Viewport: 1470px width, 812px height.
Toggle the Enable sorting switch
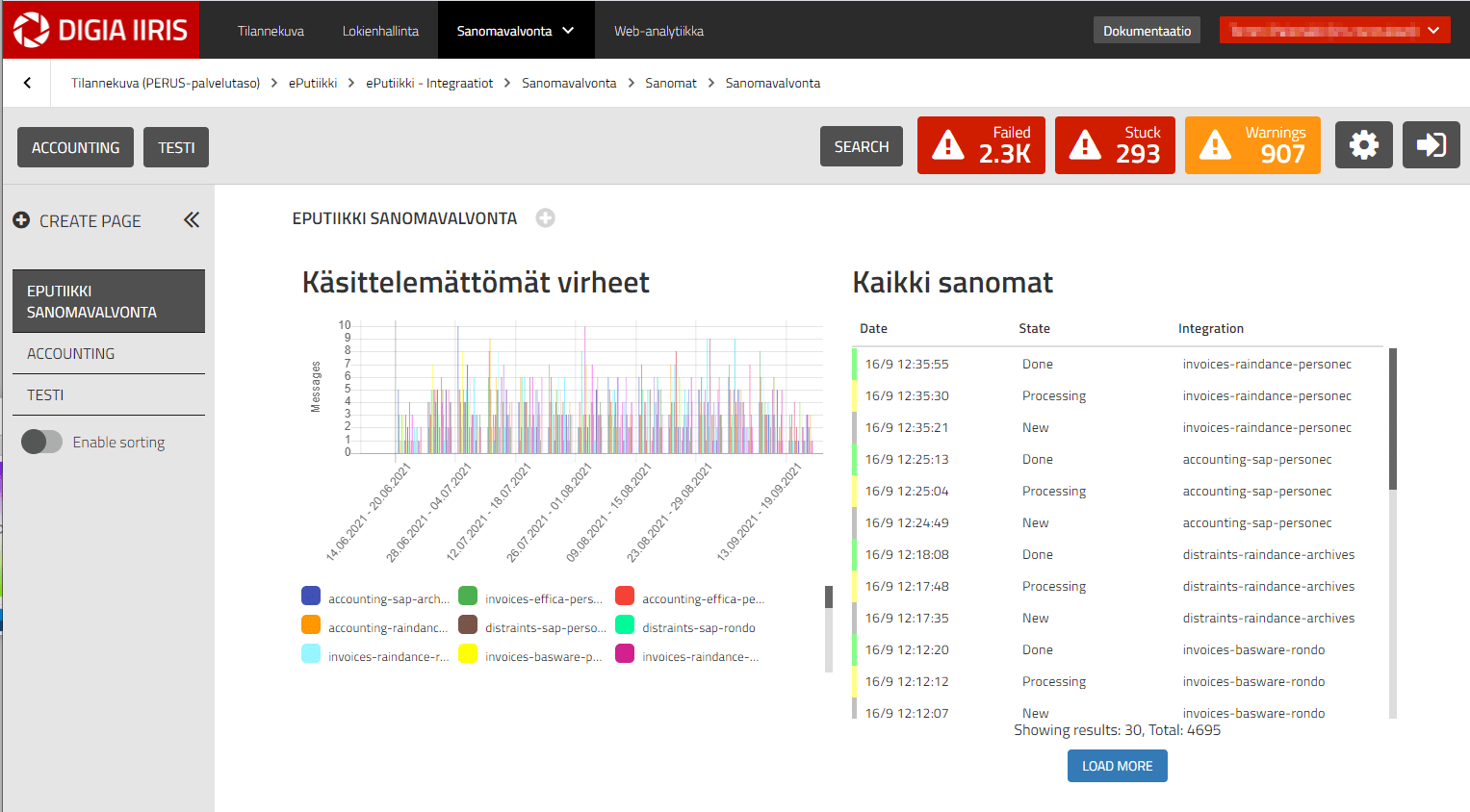41,442
